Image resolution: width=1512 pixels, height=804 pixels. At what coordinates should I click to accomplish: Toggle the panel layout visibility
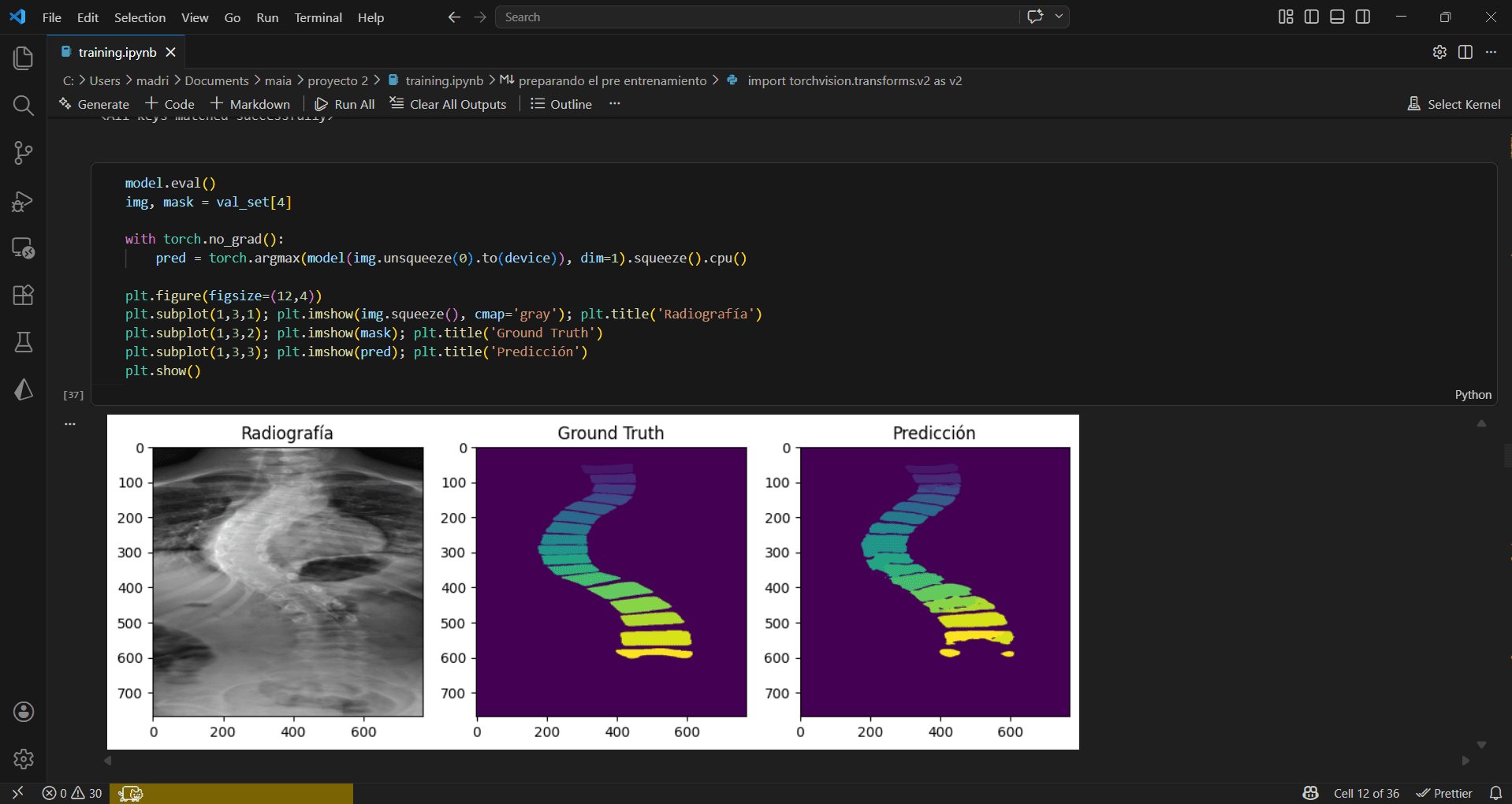click(x=1337, y=17)
